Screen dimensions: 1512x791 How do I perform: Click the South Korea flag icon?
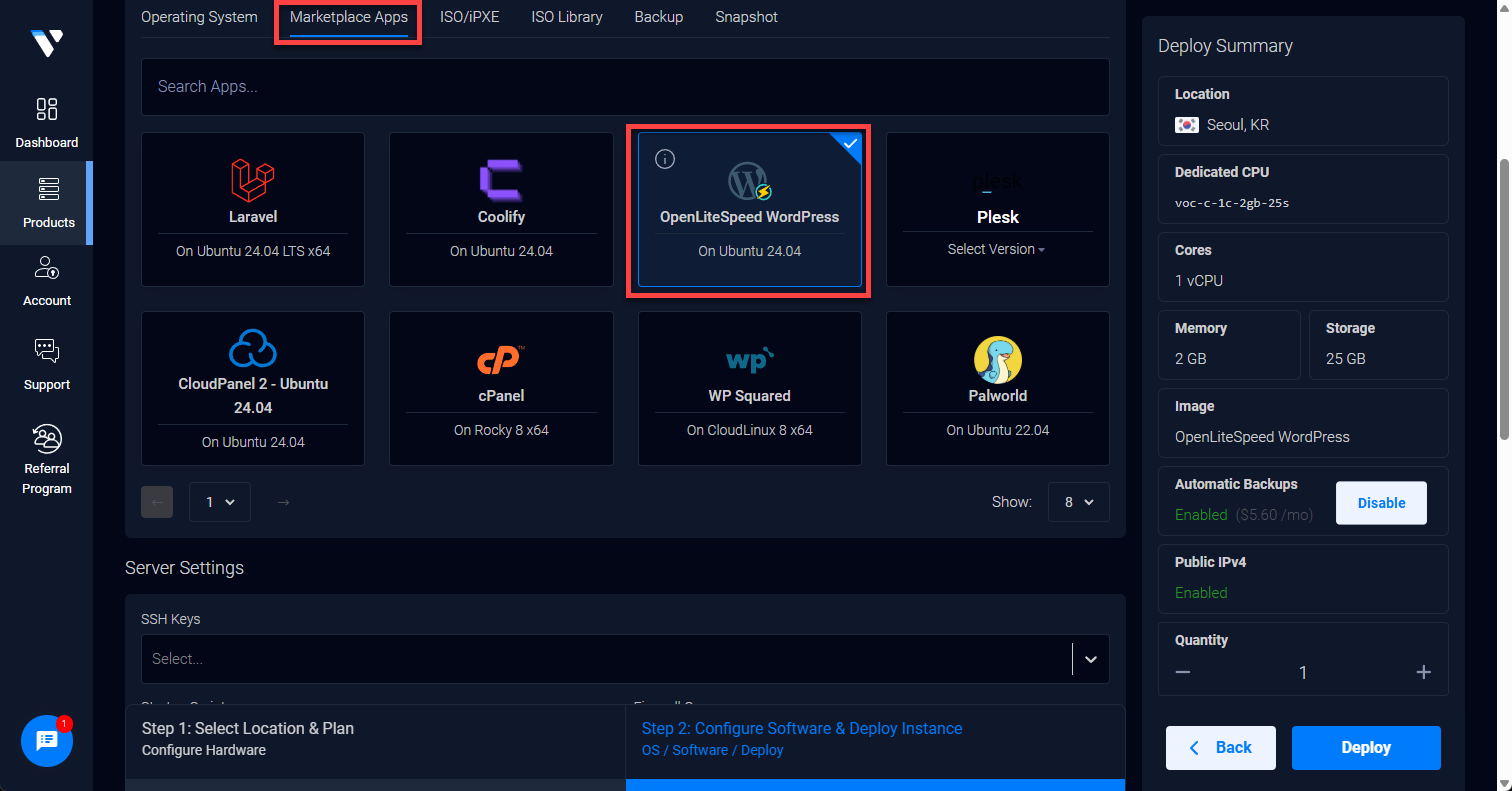pos(1187,125)
